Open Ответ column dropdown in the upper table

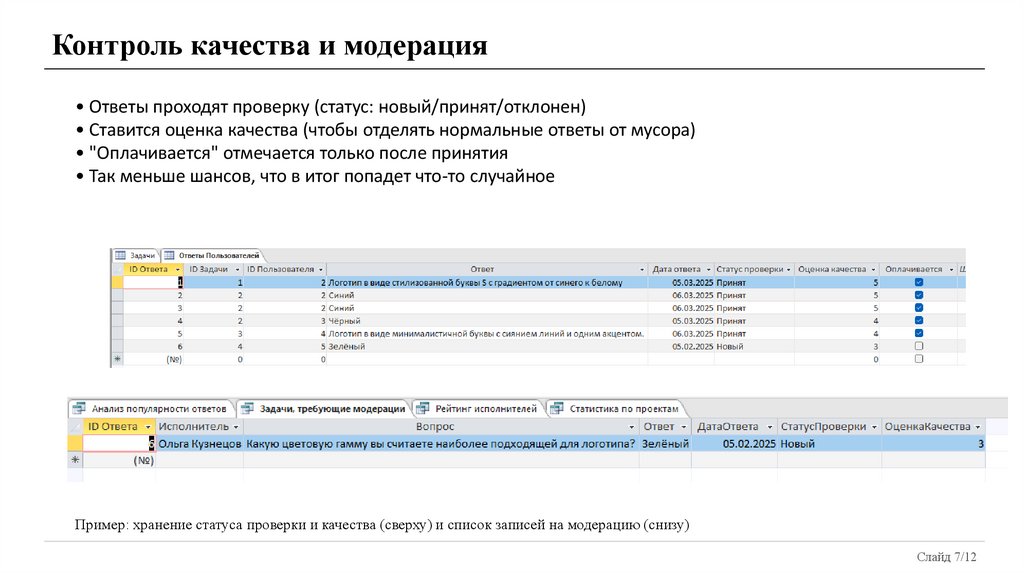[641, 270]
